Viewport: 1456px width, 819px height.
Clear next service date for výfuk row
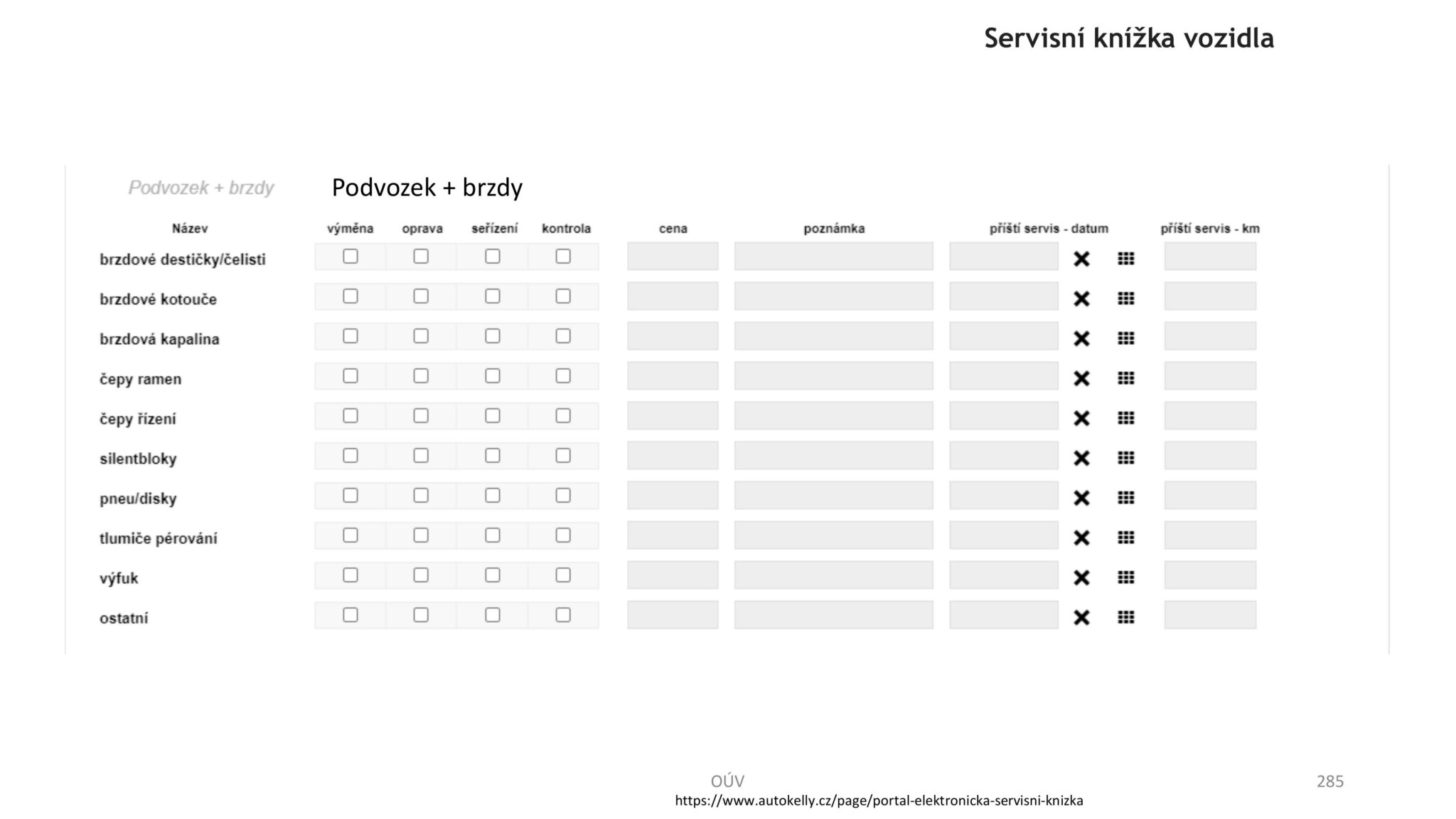click(x=1081, y=577)
